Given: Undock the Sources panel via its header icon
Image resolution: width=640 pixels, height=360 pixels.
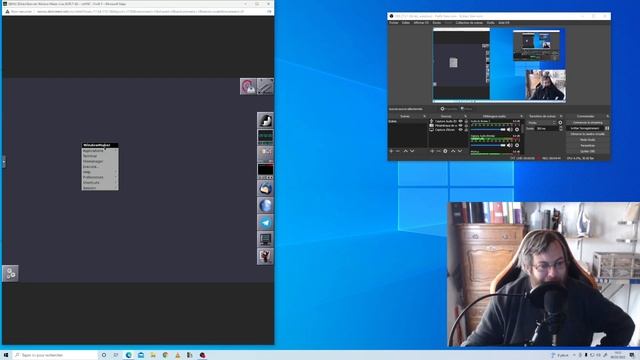Looking at the screenshot, I should 465,116.
